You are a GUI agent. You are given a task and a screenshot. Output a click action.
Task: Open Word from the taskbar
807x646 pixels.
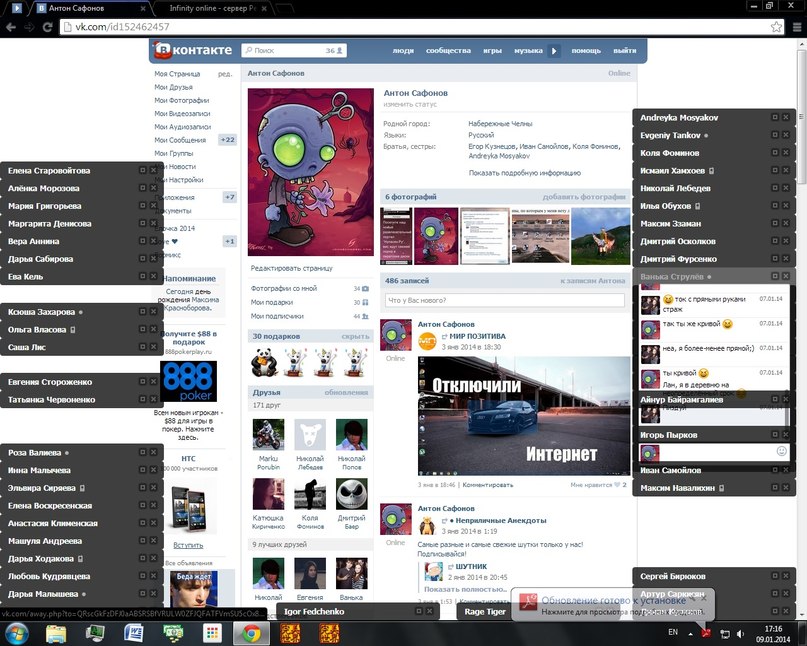(134, 634)
